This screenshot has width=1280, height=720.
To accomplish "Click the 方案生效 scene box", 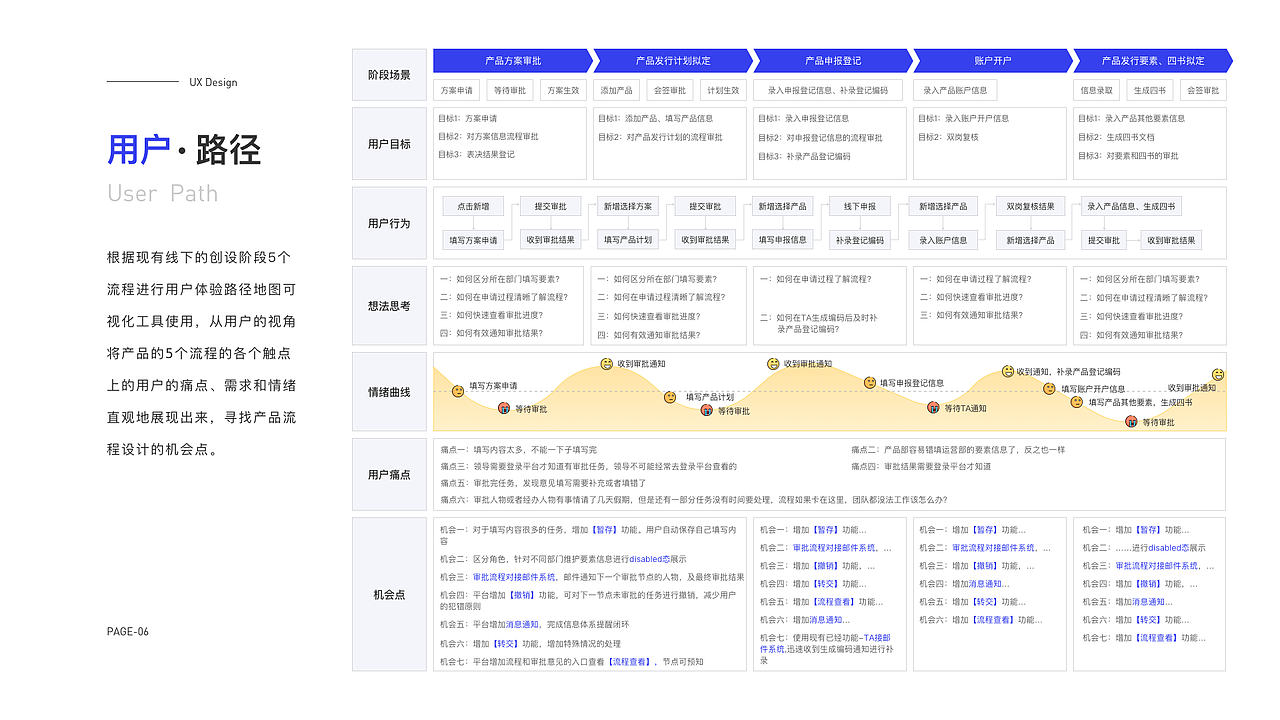I will [563, 90].
